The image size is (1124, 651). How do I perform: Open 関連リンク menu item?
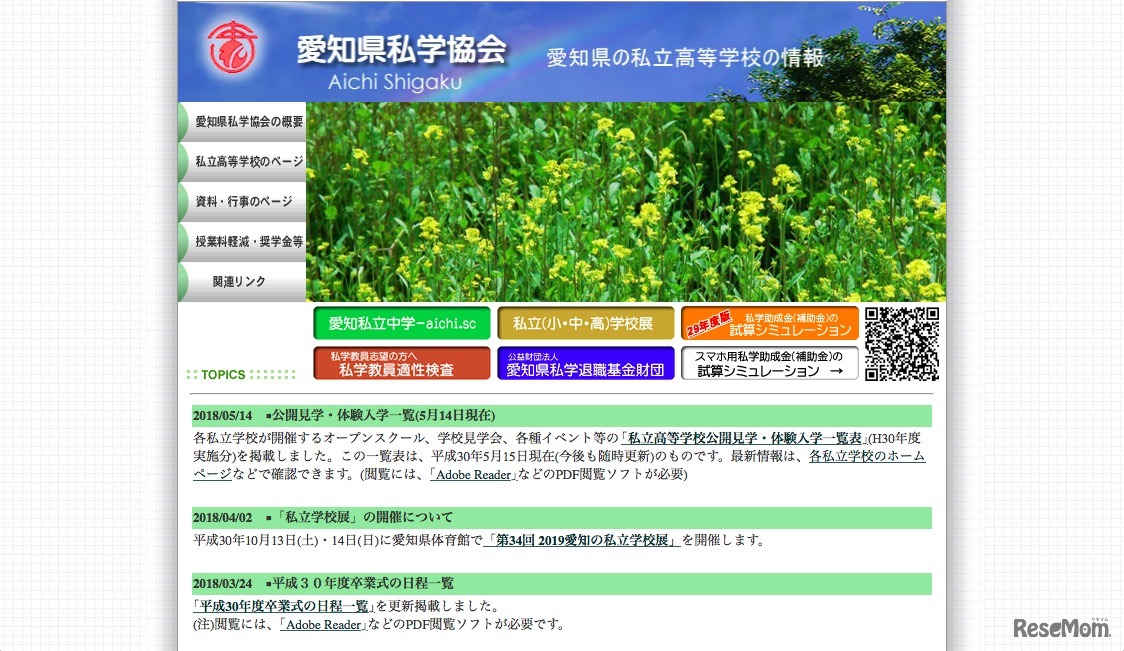tap(242, 282)
